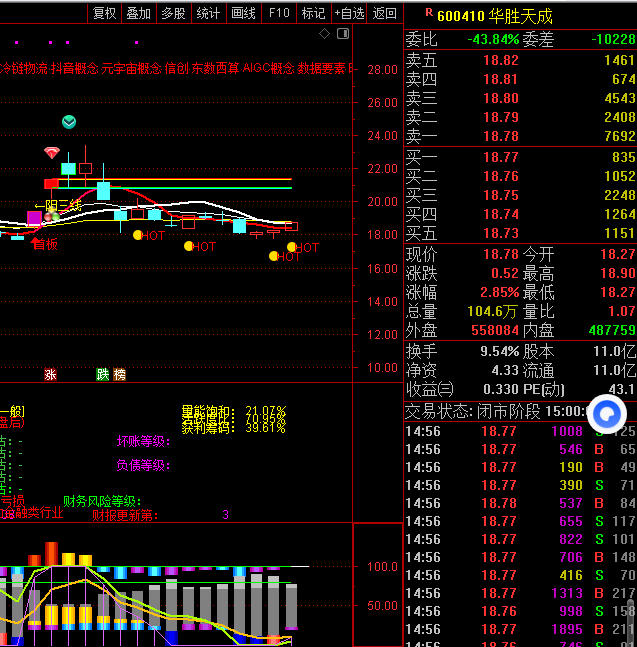The height and width of the screenshot is (647, 637).
Task: Click the 返回 back button
Action: click(x=384, y=13)
